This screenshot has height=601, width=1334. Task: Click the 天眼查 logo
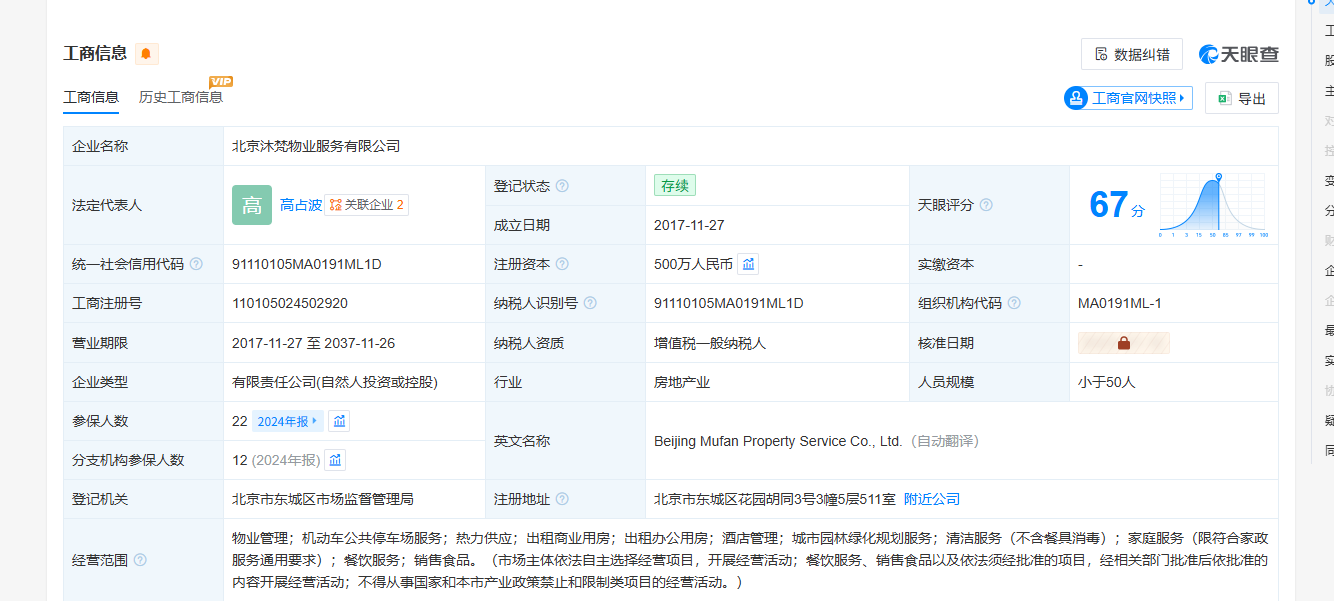click(1239, 54)
